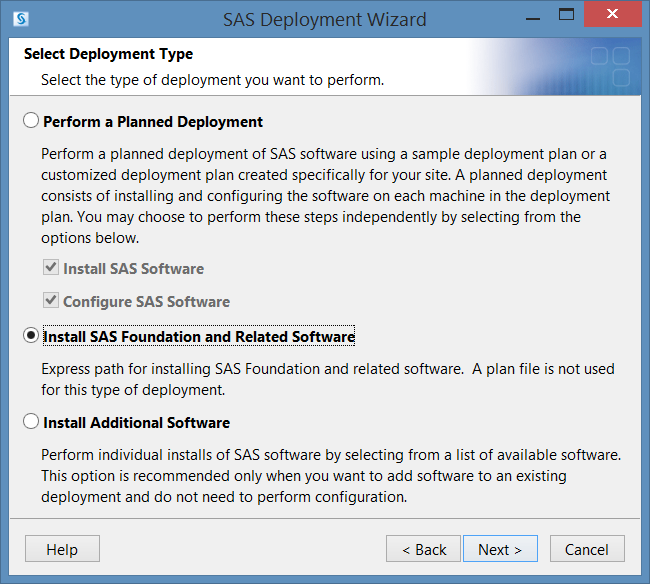Click the text 'Select the type of deployment you want to perform.'
Screen dimensions: 650x584
pos(212,80)
